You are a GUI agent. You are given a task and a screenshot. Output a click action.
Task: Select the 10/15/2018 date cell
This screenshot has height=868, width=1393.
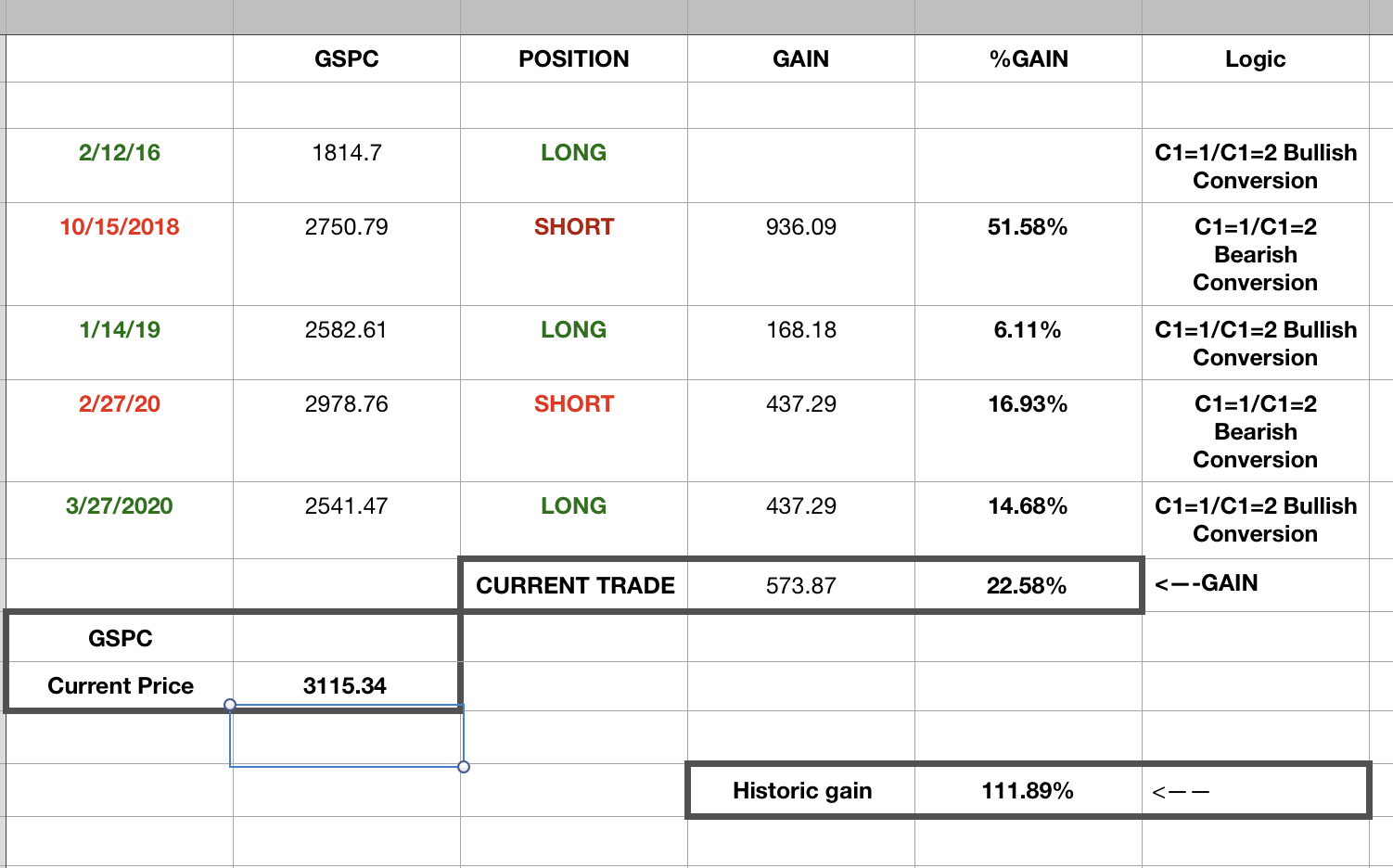[120, 227]
